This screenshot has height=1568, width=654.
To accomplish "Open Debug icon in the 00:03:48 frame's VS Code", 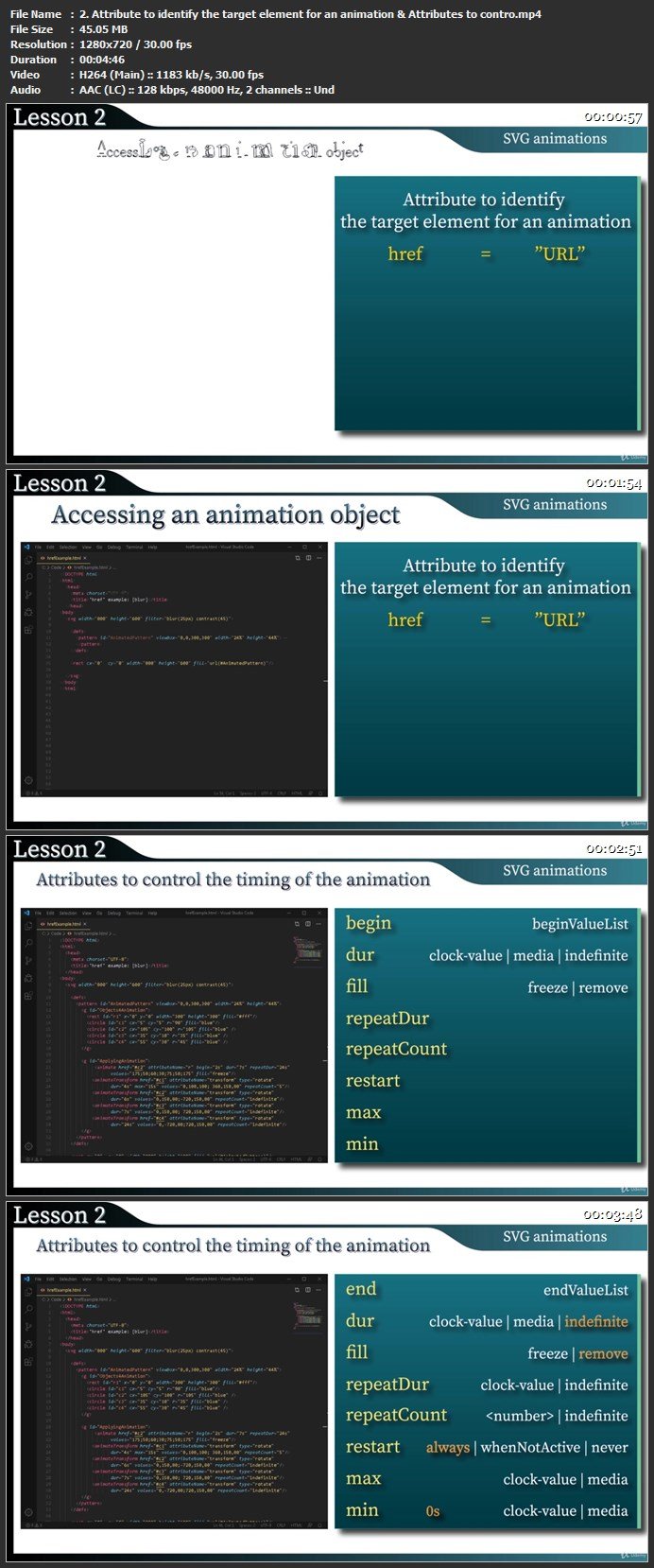I will pos(28,1343).
